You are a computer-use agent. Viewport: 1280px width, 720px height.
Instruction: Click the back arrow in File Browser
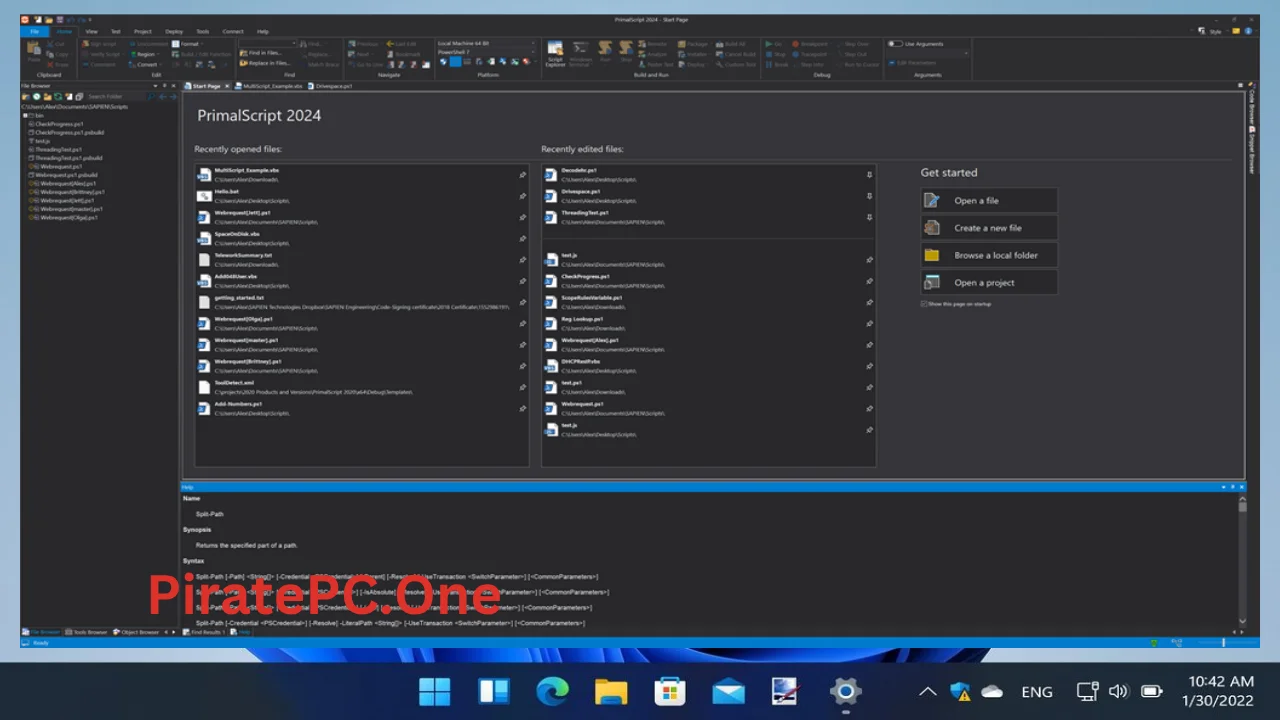pos(163,96)
